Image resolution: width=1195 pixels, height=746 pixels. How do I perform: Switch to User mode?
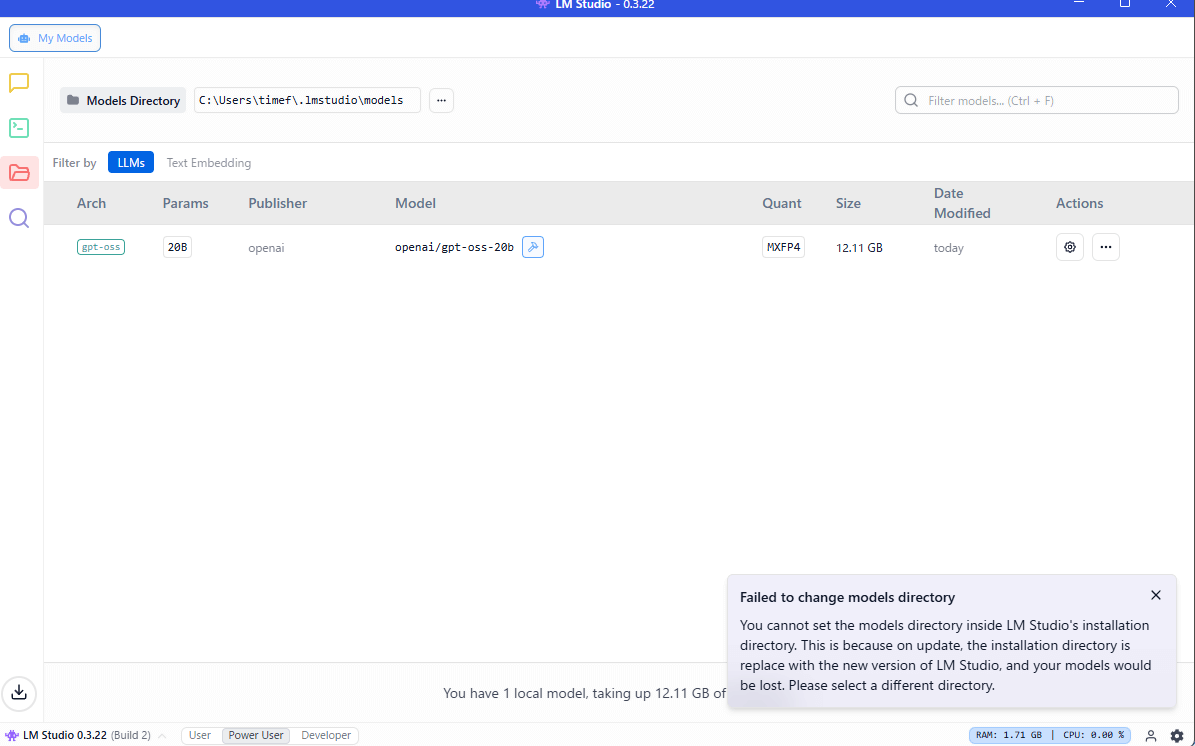[200, 735]
